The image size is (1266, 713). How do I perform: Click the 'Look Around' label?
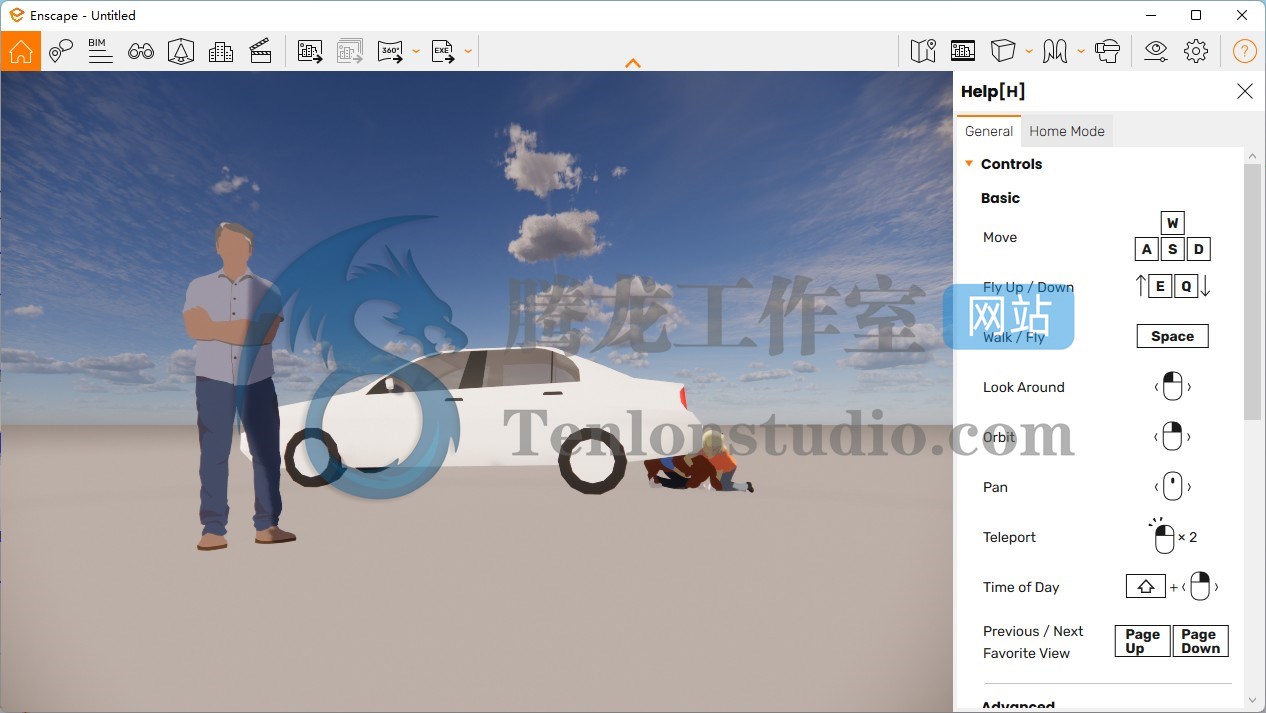coord(1023,387)
